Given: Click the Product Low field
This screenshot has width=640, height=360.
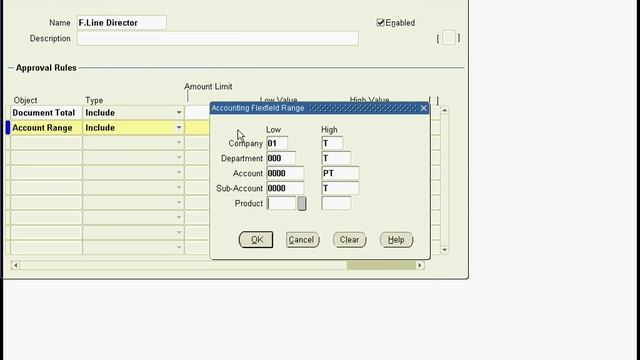Looking at the screenshot, I should (x=281, y=203).
